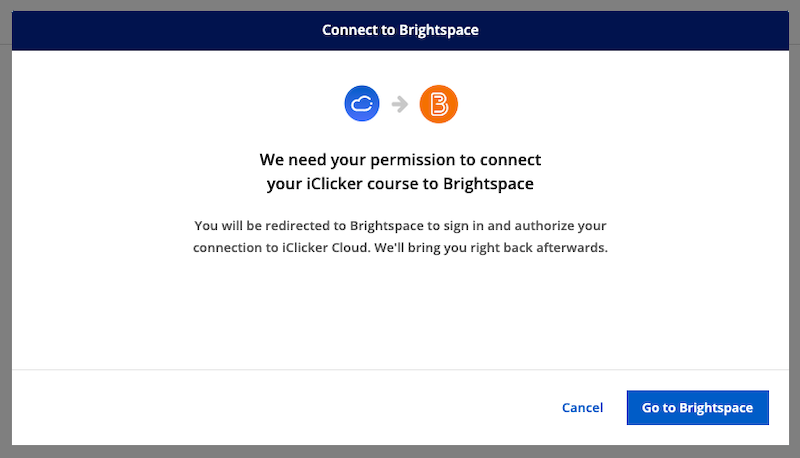This screenshot has width=800, height=458.
Task: Click the white cloud glyph in the blue circle
Action: (x=362, y=104)
